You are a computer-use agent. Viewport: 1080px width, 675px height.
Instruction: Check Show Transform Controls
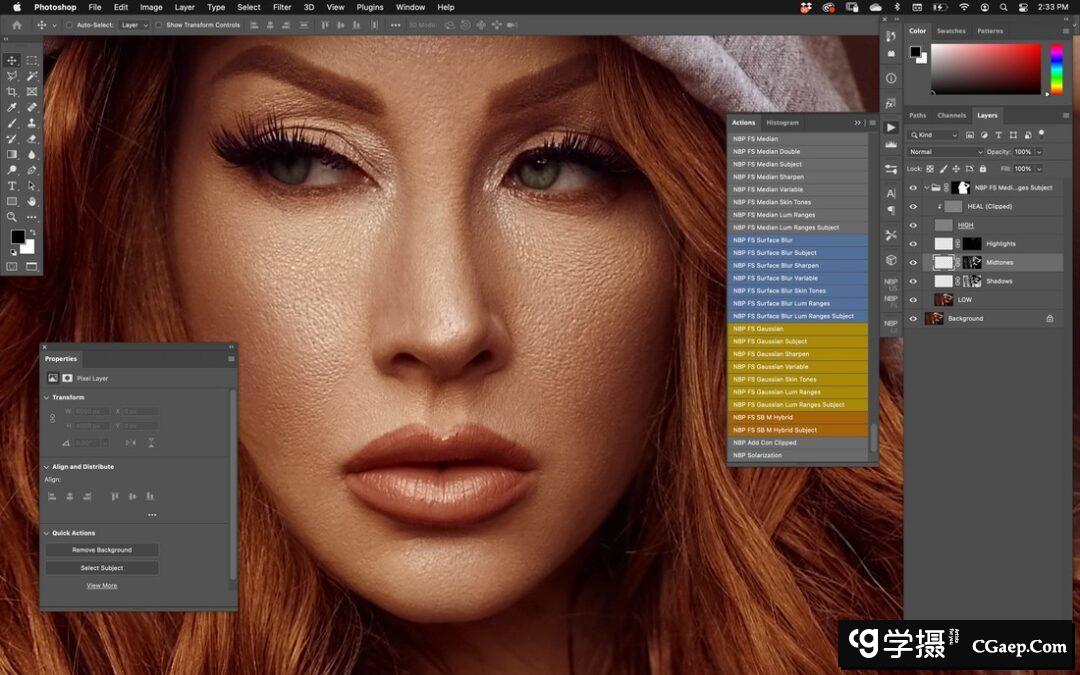click(x=160, y=25)
